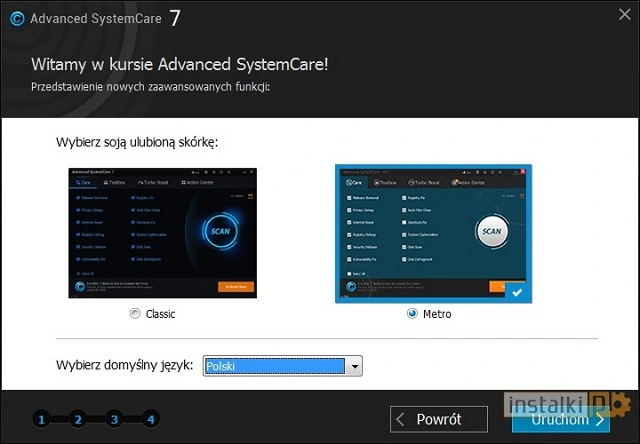Choose the Metro skin preview thumbnail
Viewport: 640px width, 444px height.
coord(433,234)
